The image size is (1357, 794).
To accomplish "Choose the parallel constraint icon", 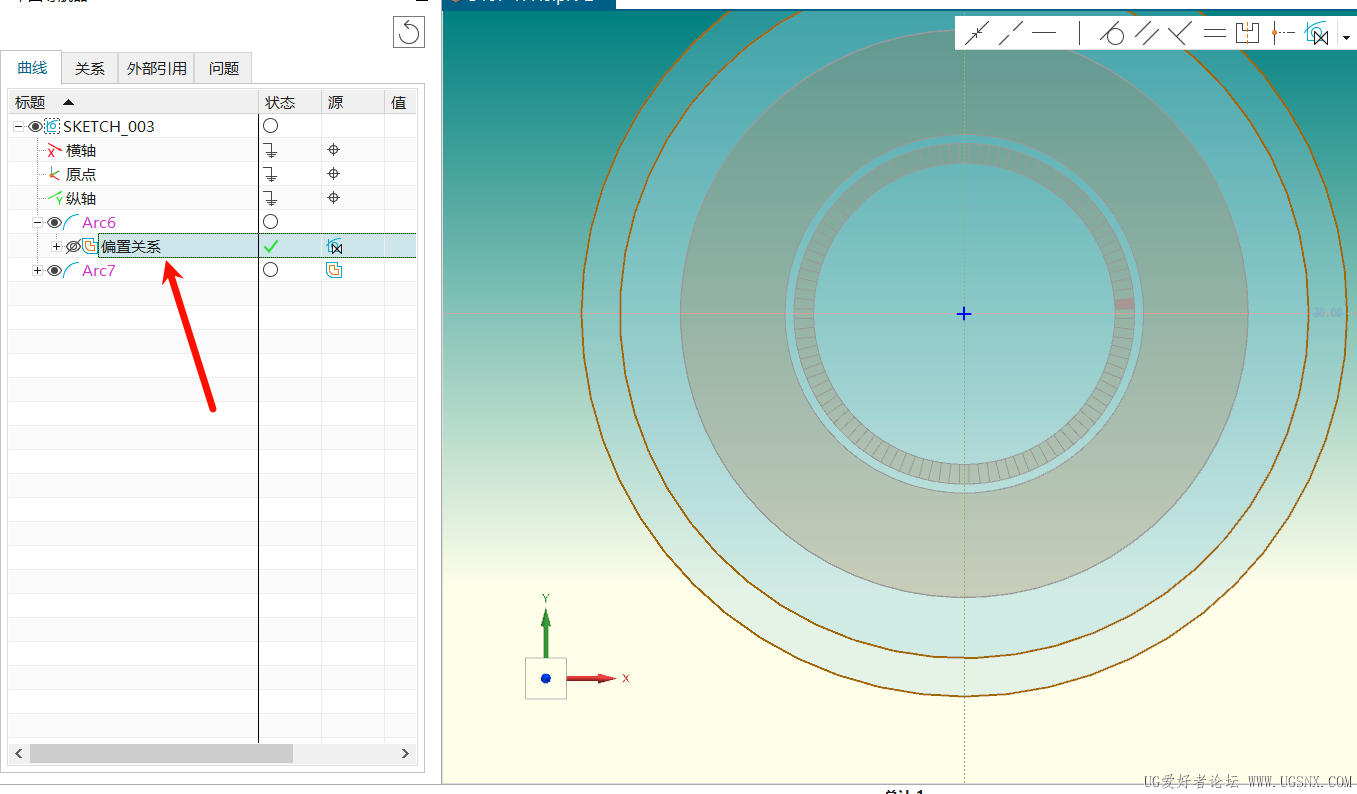I will 1146,34.
